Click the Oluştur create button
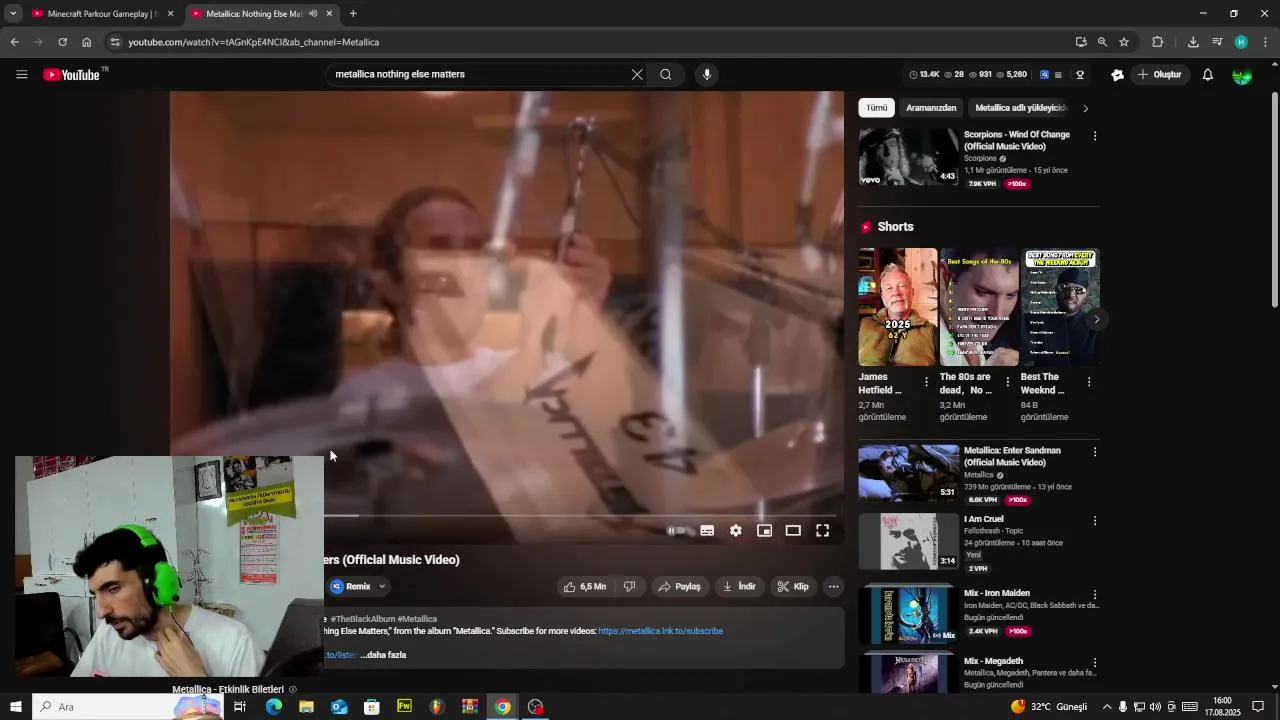The image size is (1280, 720). (1159, 75)
